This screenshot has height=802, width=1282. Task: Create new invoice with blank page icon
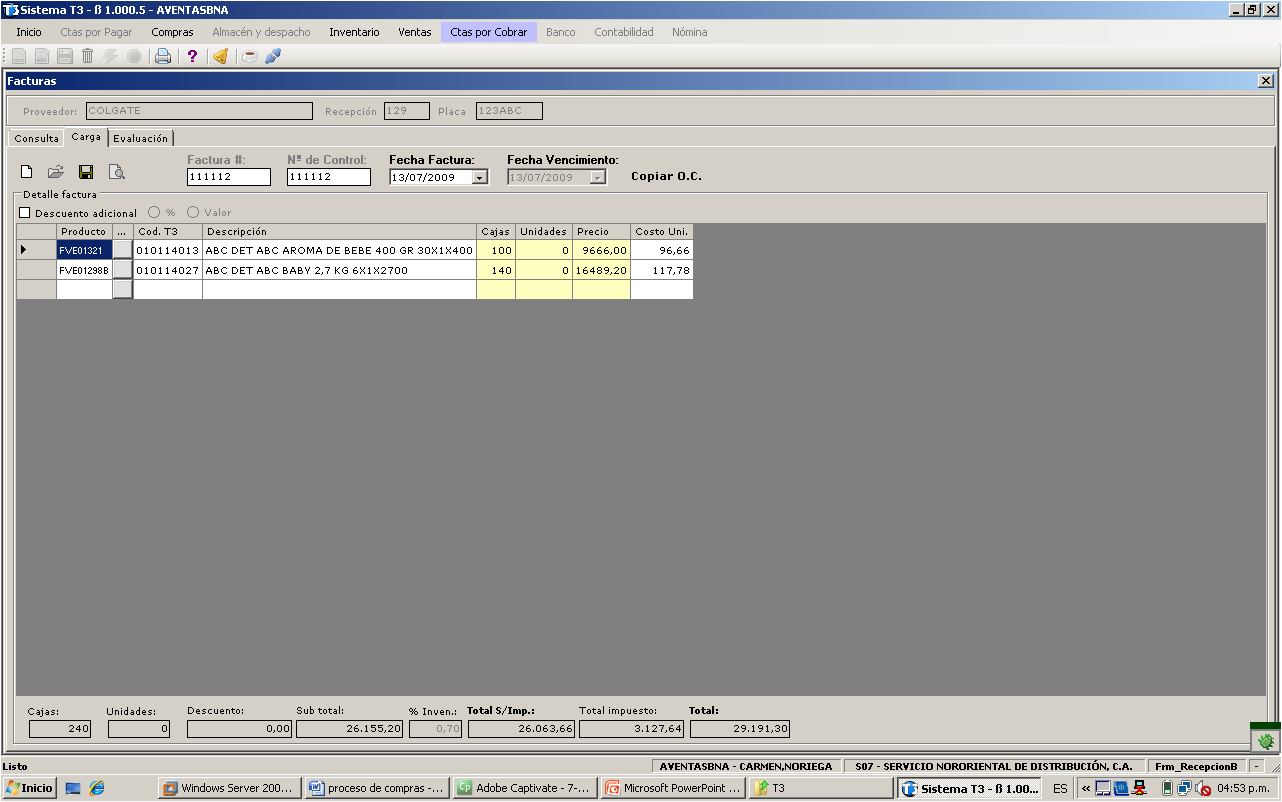27,172
